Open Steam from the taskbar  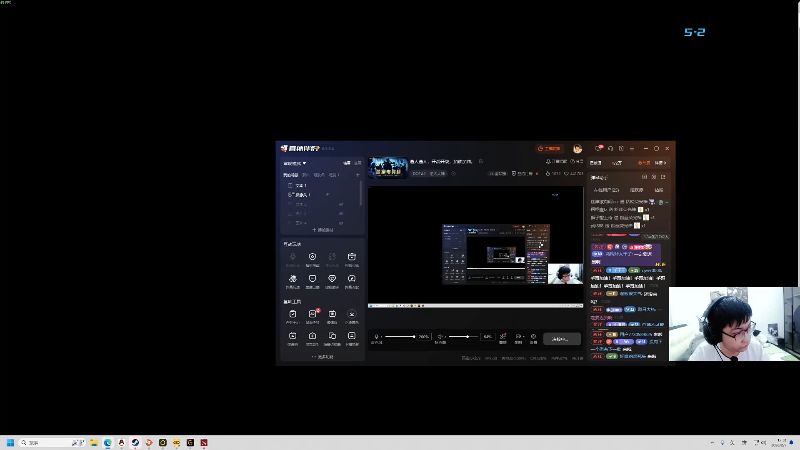point(135,442)
